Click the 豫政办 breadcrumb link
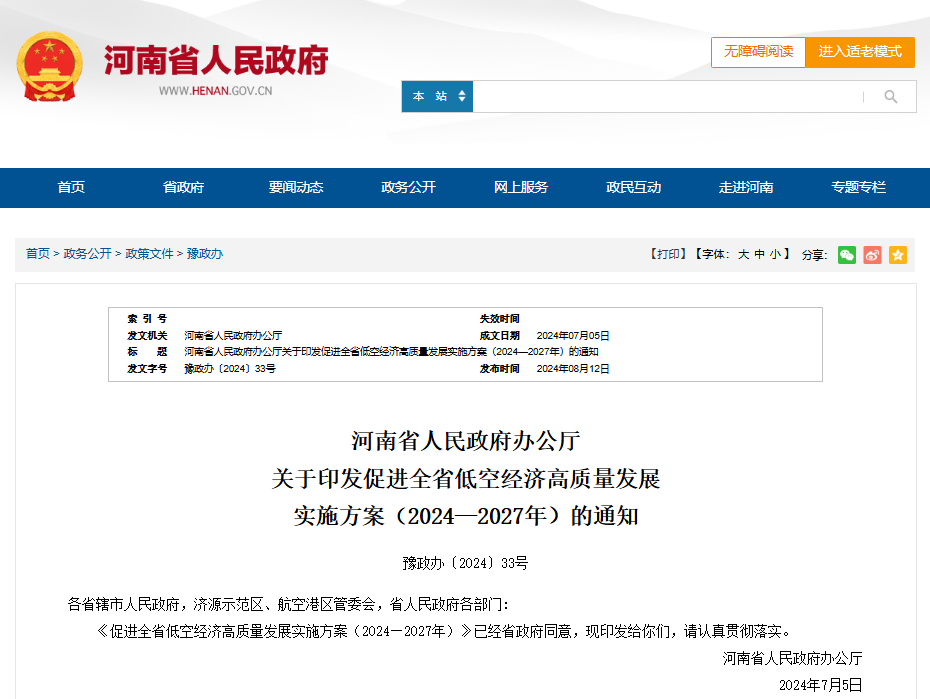The image size is (930, 699). click(205, 254)
